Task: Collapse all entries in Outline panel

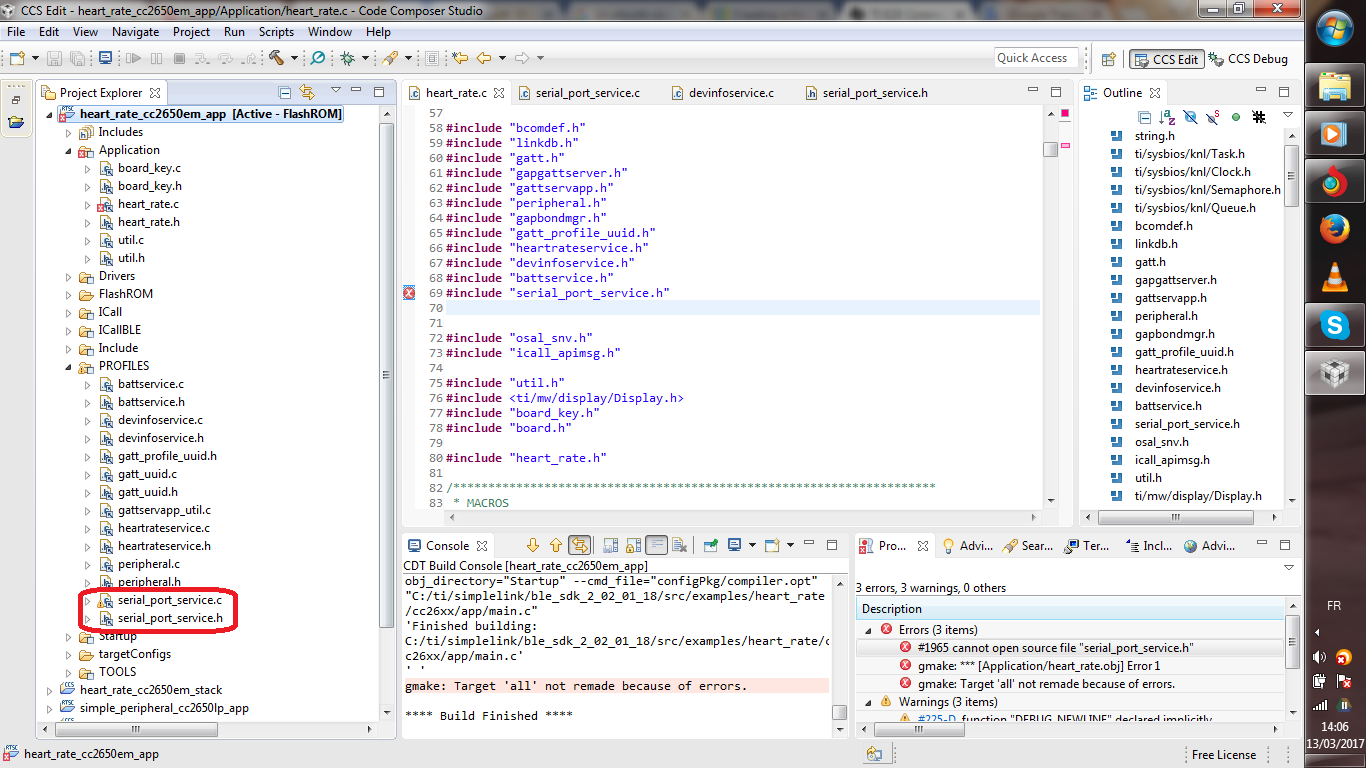Action: (x=1145, y=117)
